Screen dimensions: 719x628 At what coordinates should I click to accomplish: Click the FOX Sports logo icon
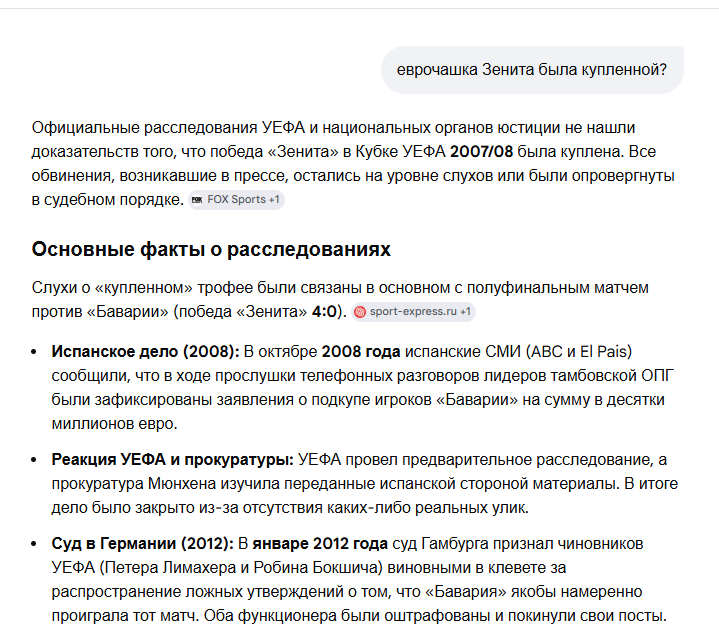(197, 200)
